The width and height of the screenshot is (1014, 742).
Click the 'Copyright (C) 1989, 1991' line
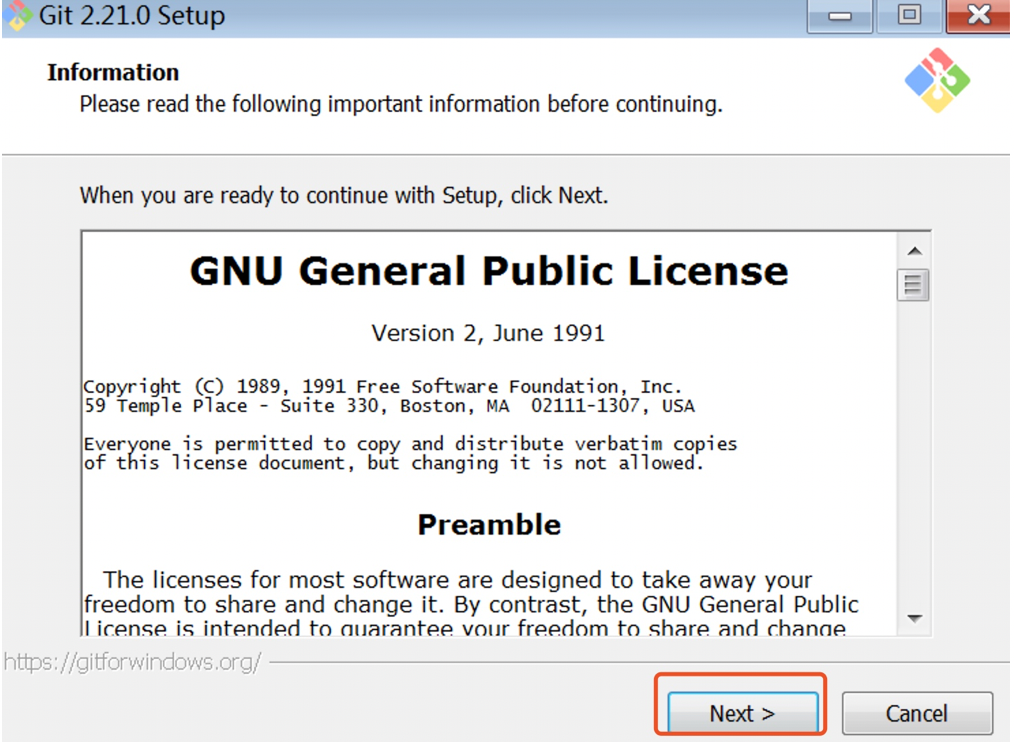(x=382, y=387)
